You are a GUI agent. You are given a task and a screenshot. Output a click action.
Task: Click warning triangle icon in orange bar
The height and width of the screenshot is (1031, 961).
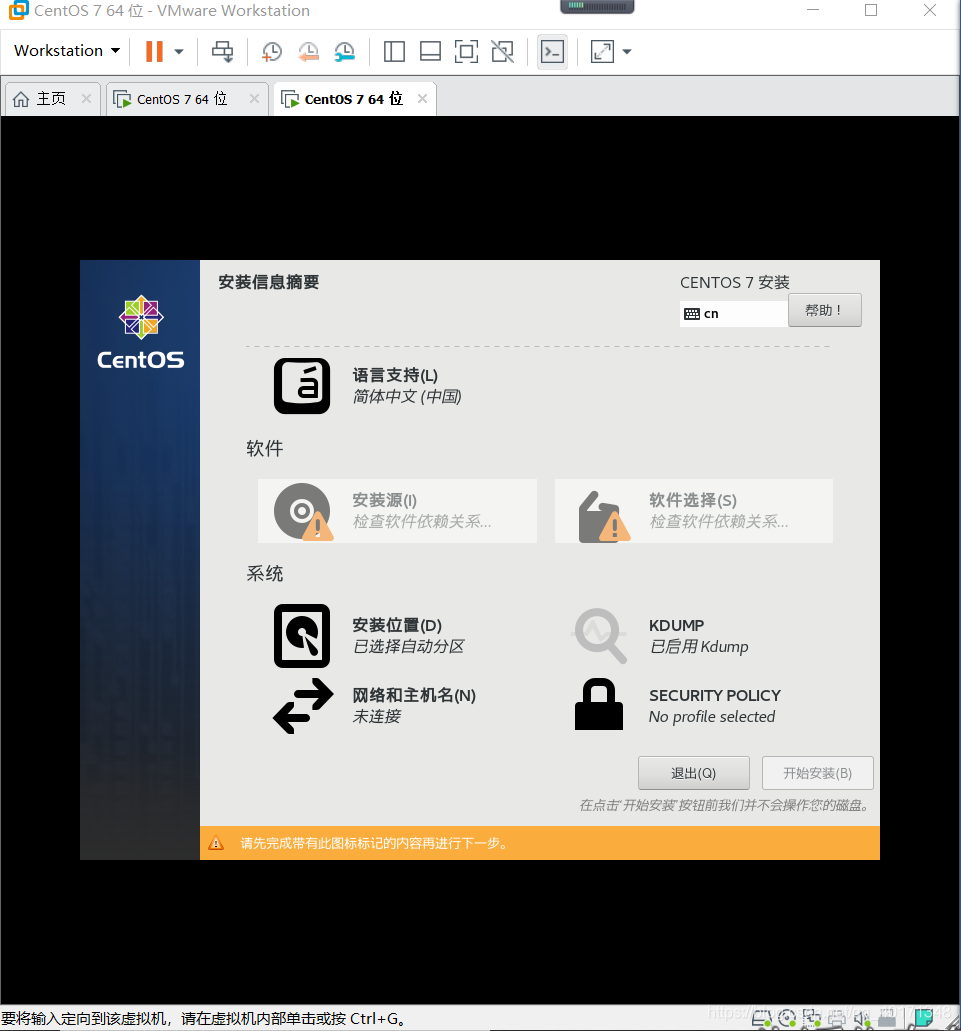coord(216,843)
